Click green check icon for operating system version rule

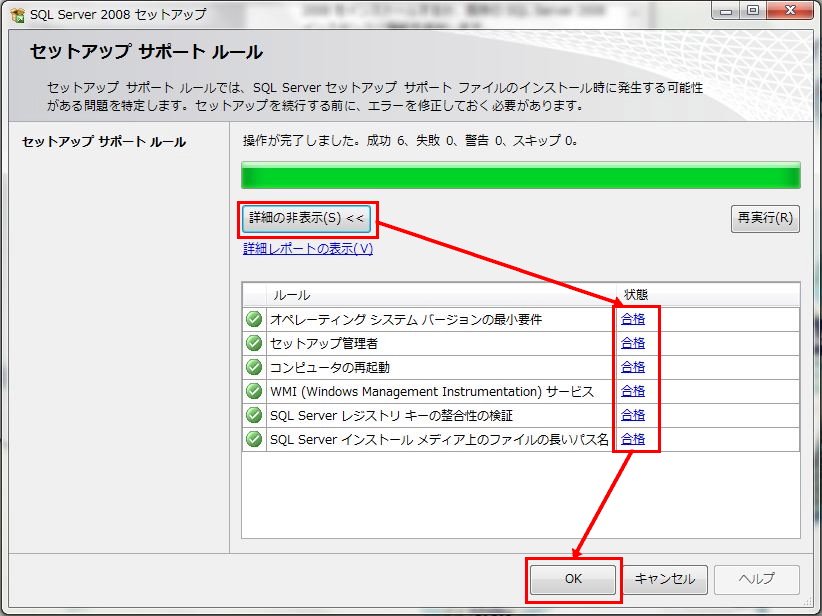pos(254,319)
